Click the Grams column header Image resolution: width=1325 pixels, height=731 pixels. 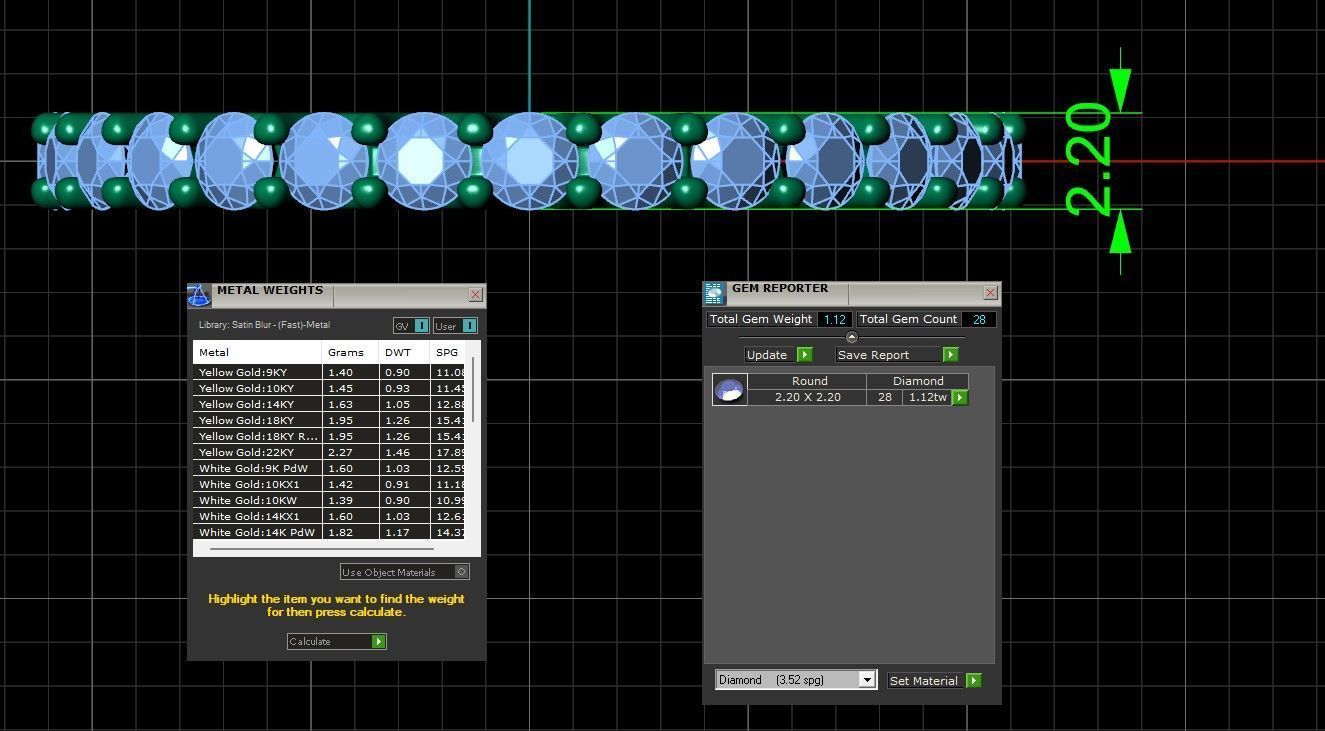coord(351,352)
